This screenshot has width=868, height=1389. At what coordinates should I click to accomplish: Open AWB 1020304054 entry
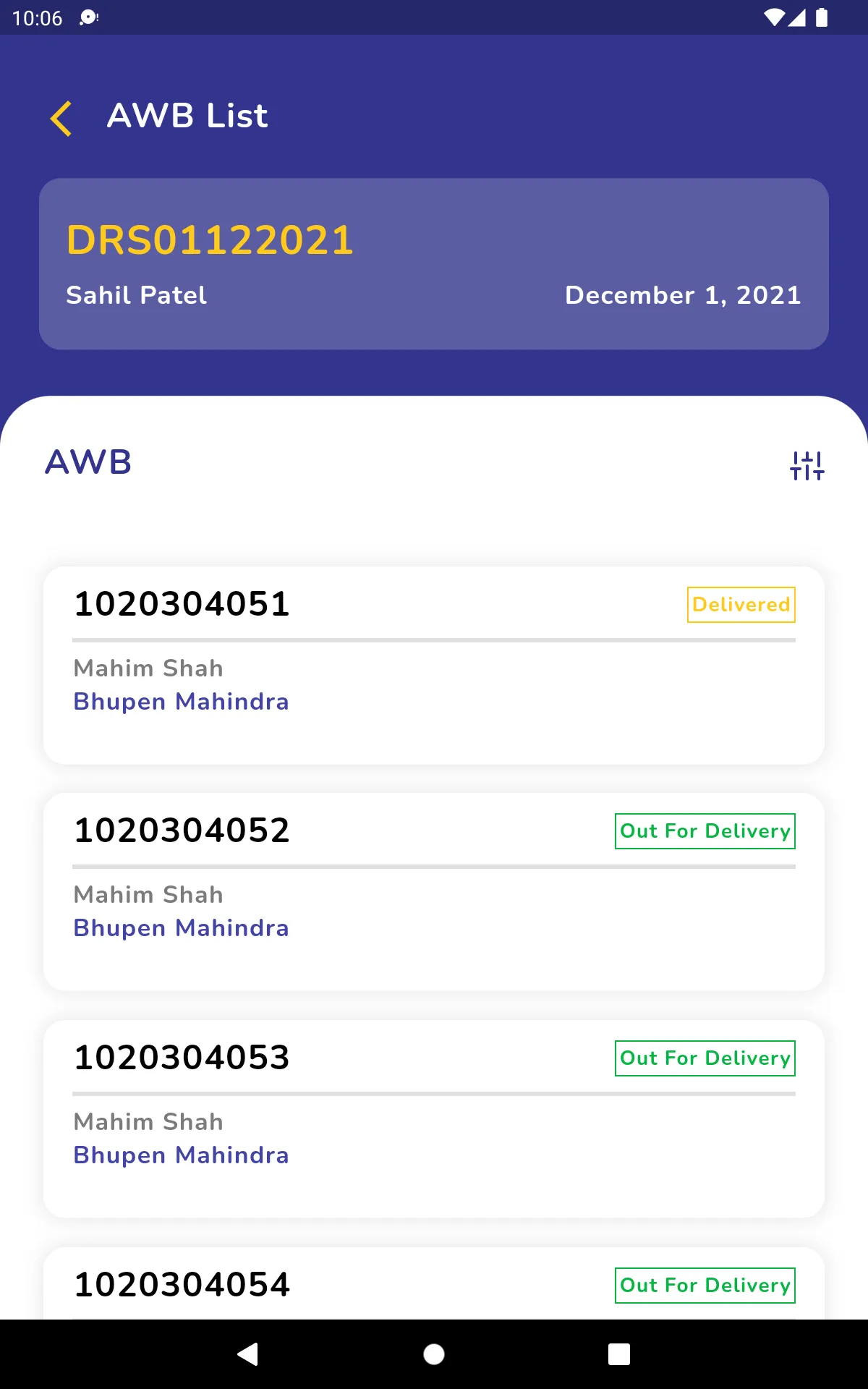434,1283
